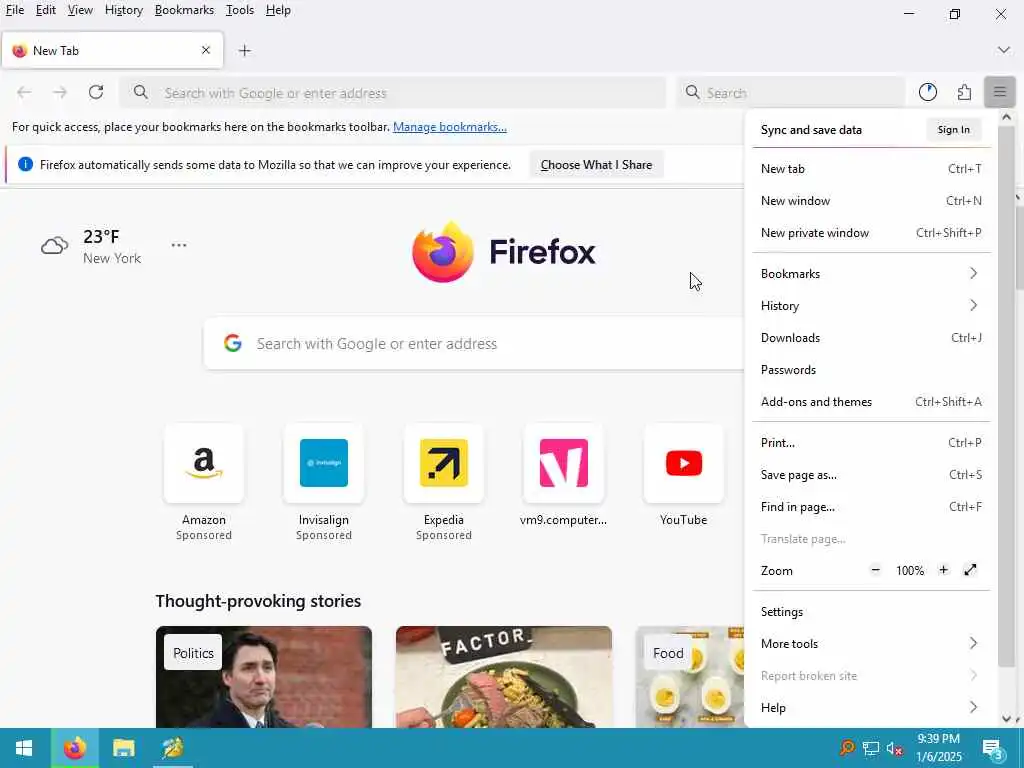The height and width of the screenshot is (768, 1024).
Task: Open the Extensions puzzle icon
Action: point(964,92)
